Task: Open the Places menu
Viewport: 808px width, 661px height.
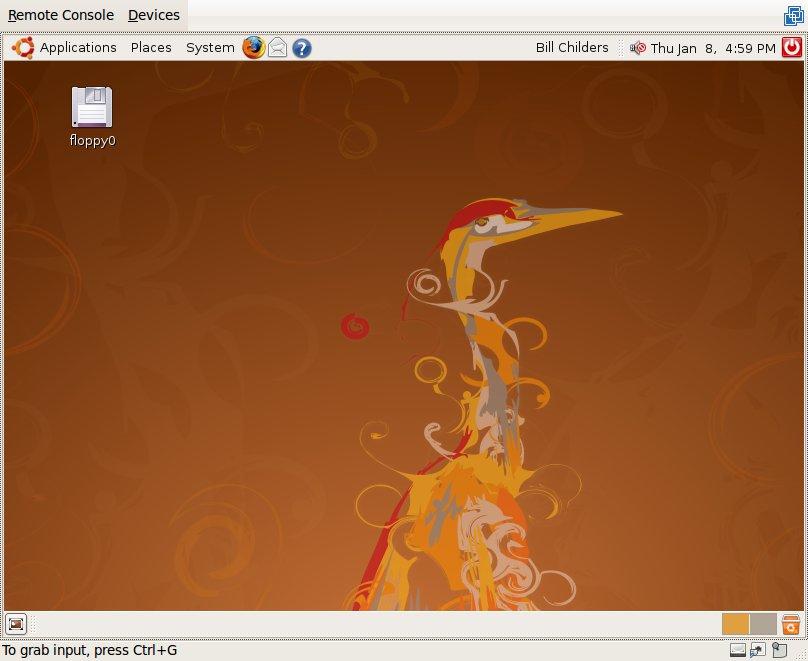Action: pyautogui.click(x=151, y=47)
